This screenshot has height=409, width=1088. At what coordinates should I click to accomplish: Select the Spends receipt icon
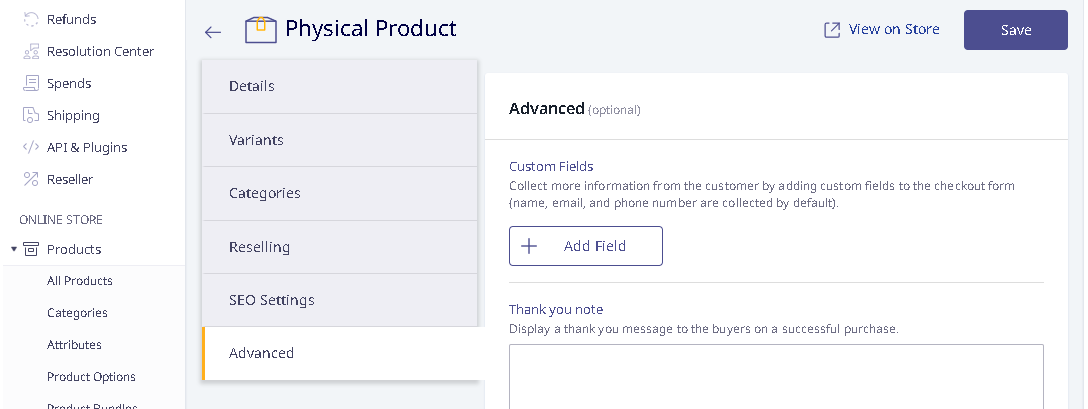tap(31, 83)
